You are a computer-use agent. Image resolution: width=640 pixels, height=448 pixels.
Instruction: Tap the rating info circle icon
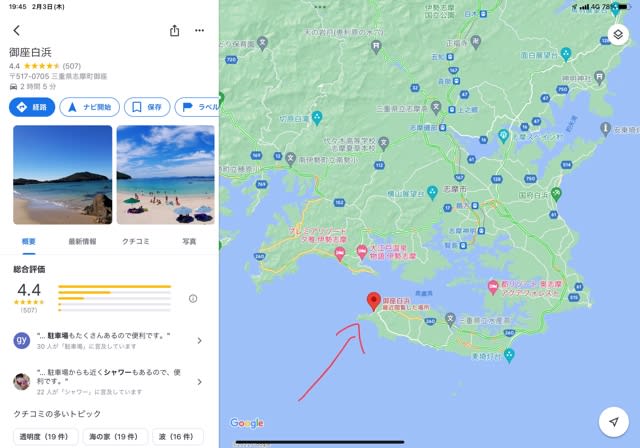point(193,299)
